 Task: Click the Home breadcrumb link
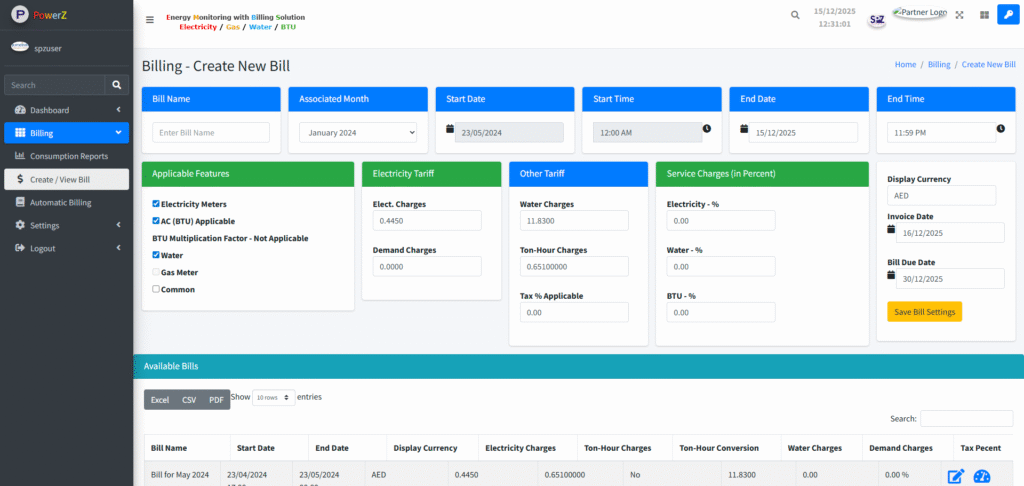click(905, 64)
